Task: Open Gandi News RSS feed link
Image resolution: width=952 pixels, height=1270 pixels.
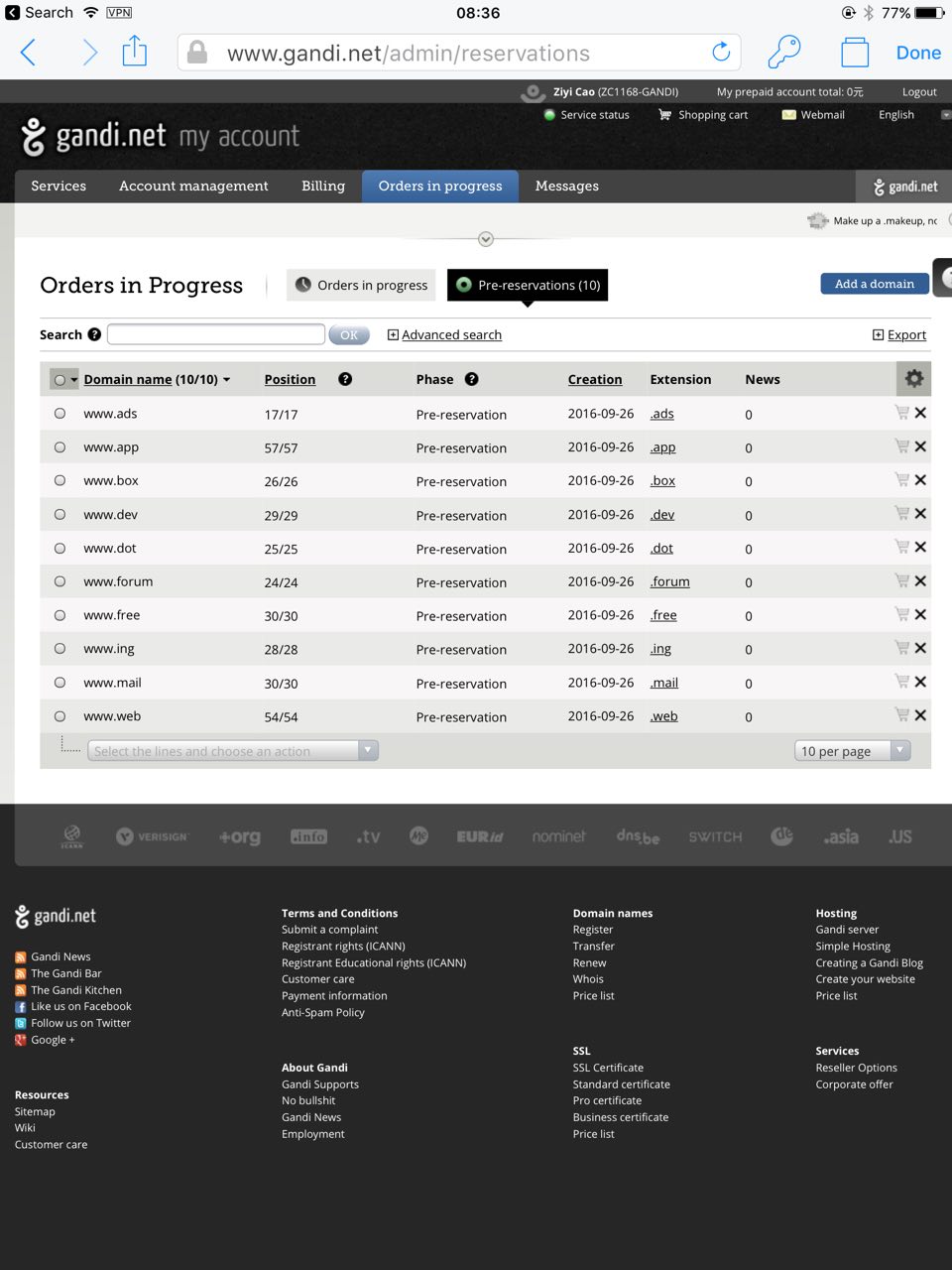Action: [53, 956]
